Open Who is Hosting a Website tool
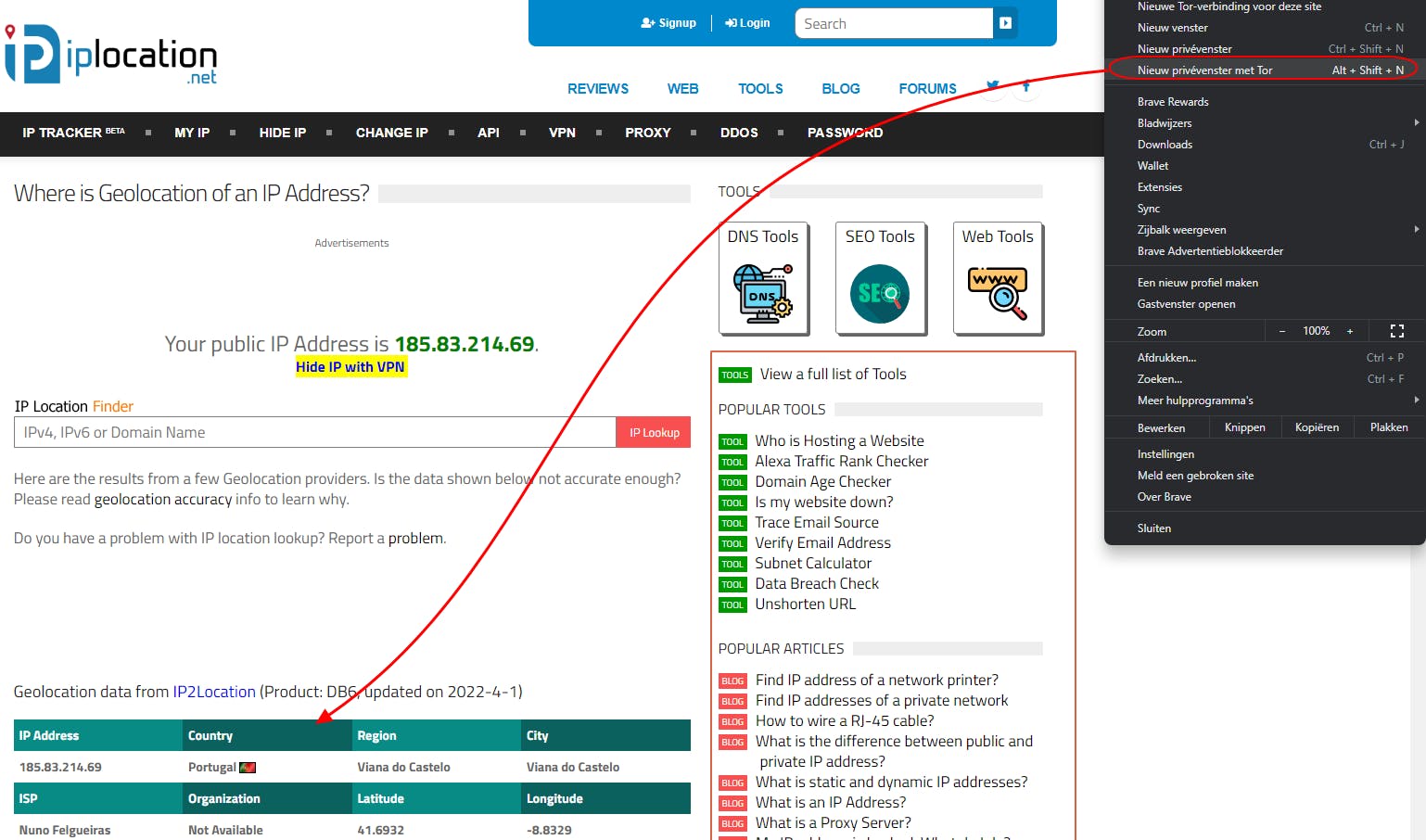The image size is (1426, 840). click(839, 441)
